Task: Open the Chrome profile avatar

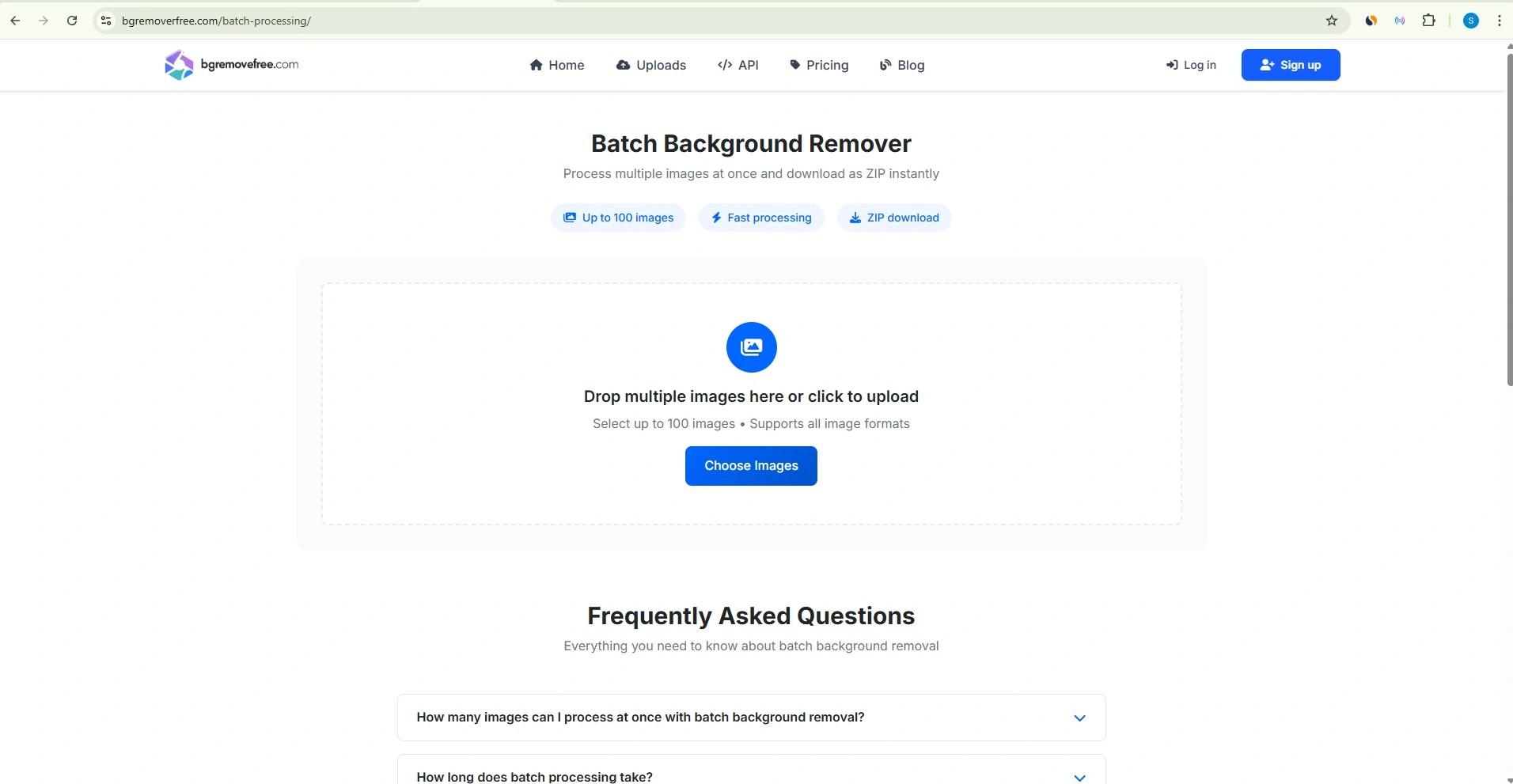Action: (x=1471, y=21)
